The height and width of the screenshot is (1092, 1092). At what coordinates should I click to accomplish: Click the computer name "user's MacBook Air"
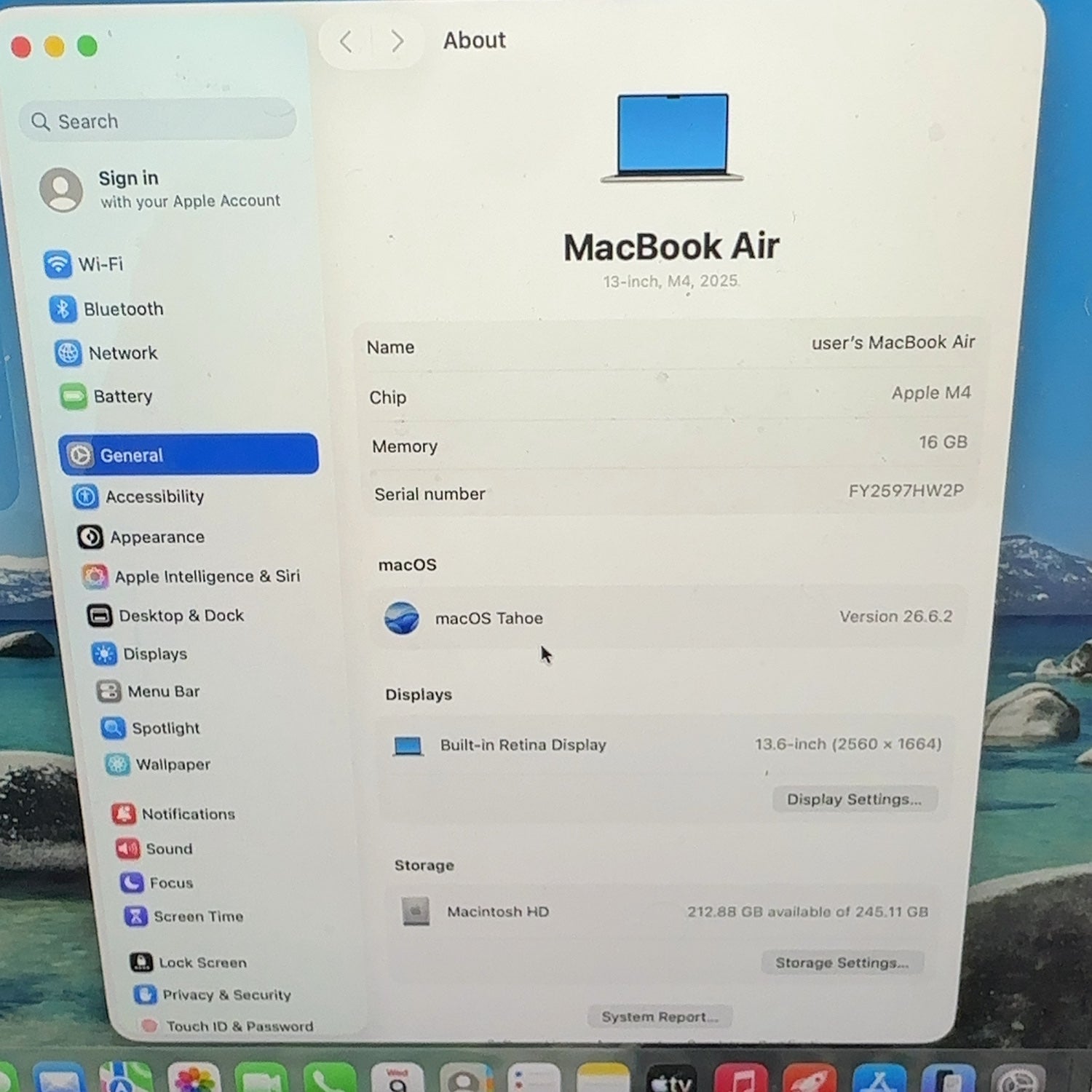coord(893,342)
